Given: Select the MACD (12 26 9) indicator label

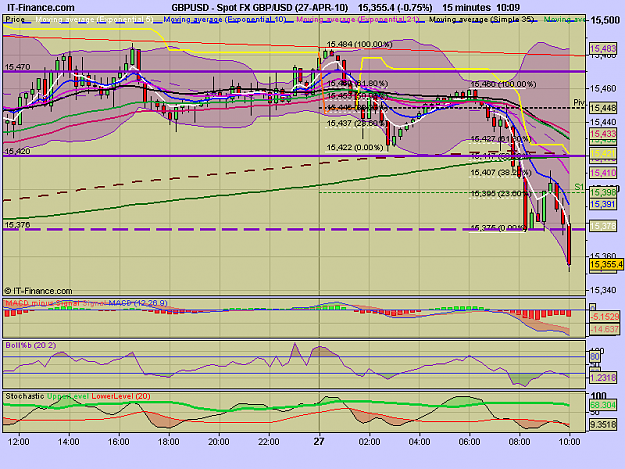Looking at the screenshot, I should pyautogui.click(x=138, y=303).
